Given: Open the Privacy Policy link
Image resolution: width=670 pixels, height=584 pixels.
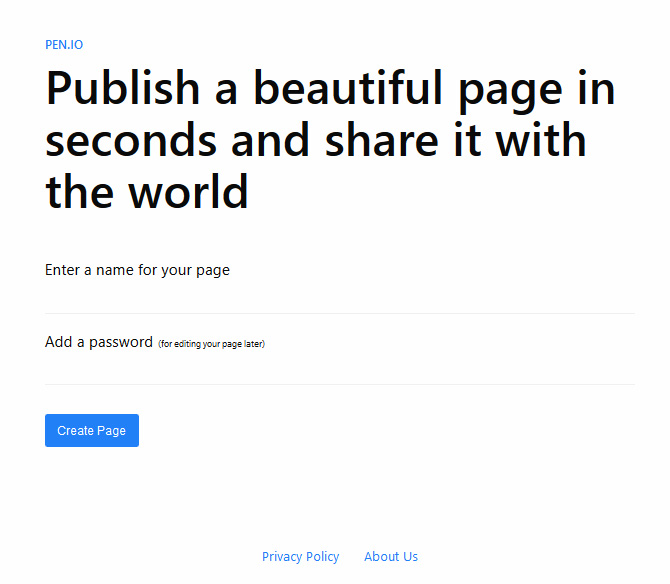Looking at the screenshot, I should coord(300,557).
